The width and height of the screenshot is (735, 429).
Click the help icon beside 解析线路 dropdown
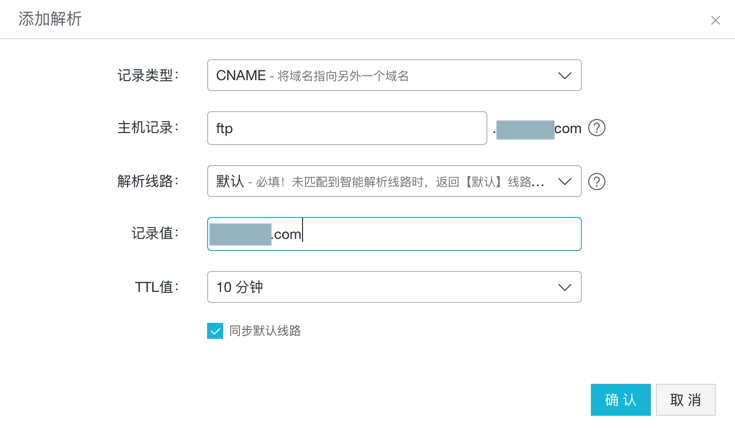[597, 181]
